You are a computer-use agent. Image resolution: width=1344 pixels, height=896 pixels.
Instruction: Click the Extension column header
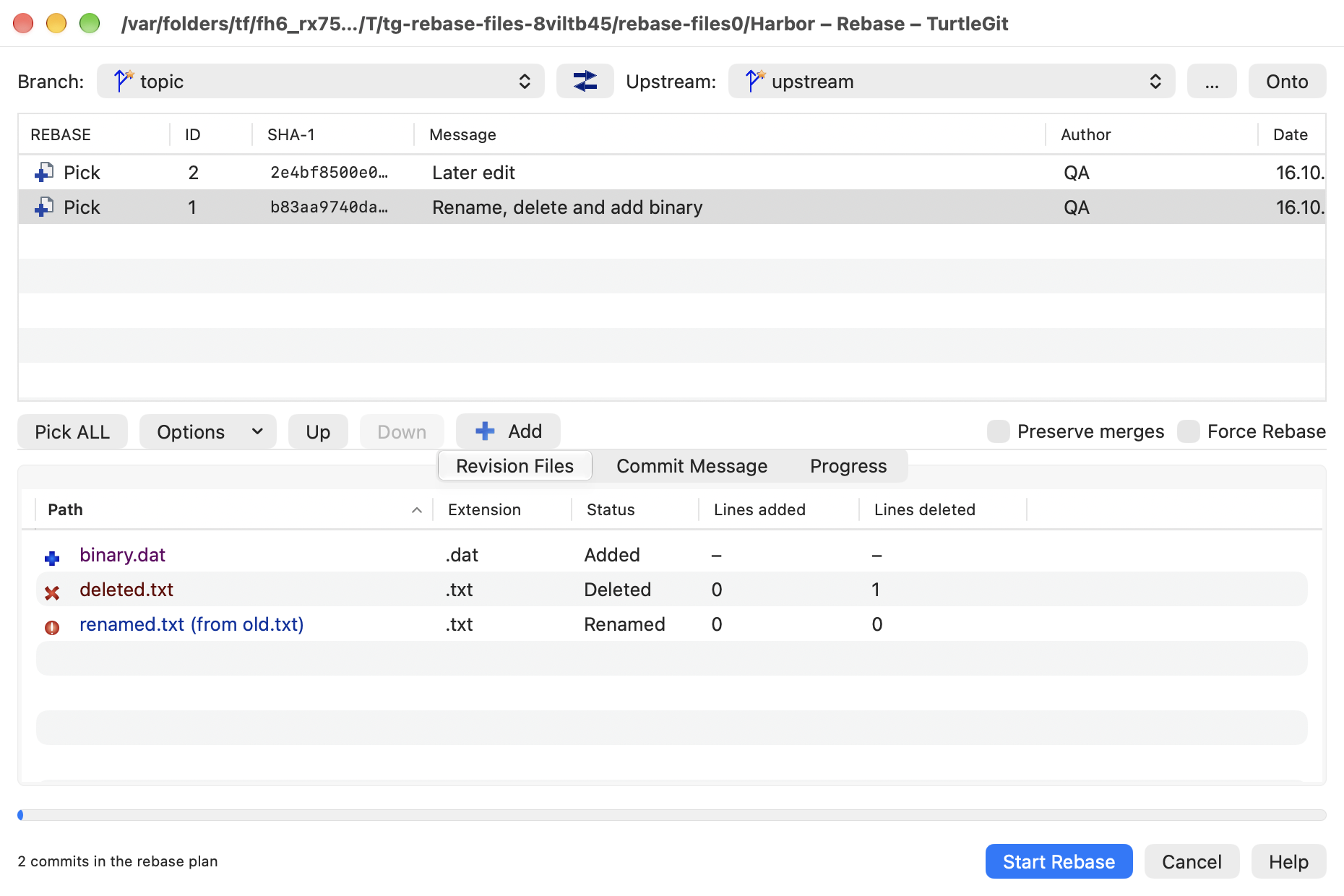pos(502,509)
